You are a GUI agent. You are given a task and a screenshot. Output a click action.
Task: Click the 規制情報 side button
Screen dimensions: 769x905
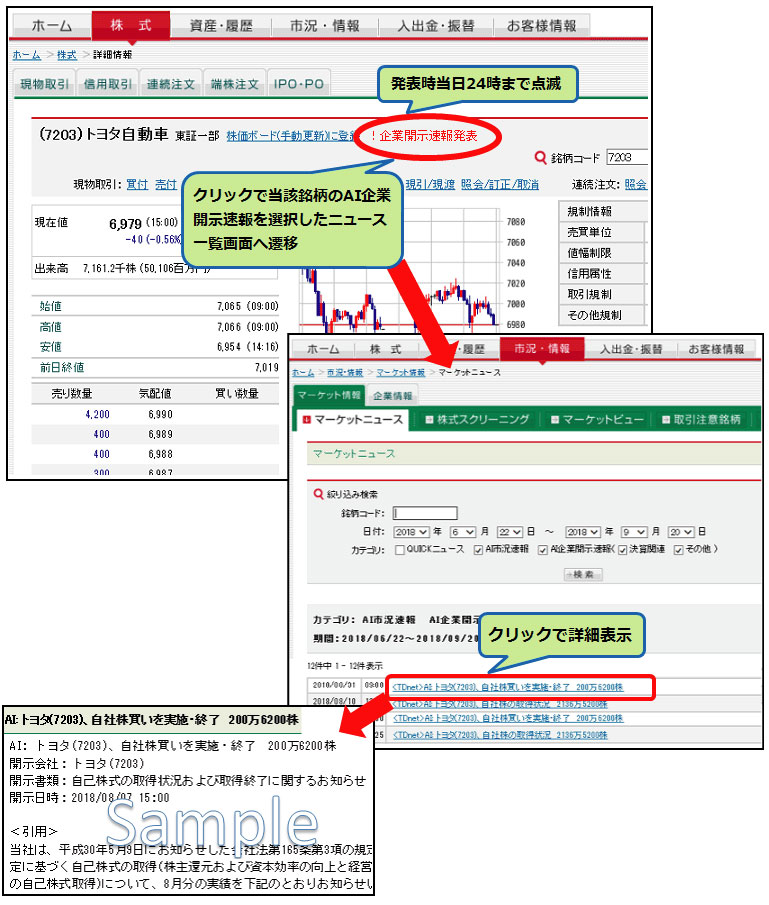602,211
